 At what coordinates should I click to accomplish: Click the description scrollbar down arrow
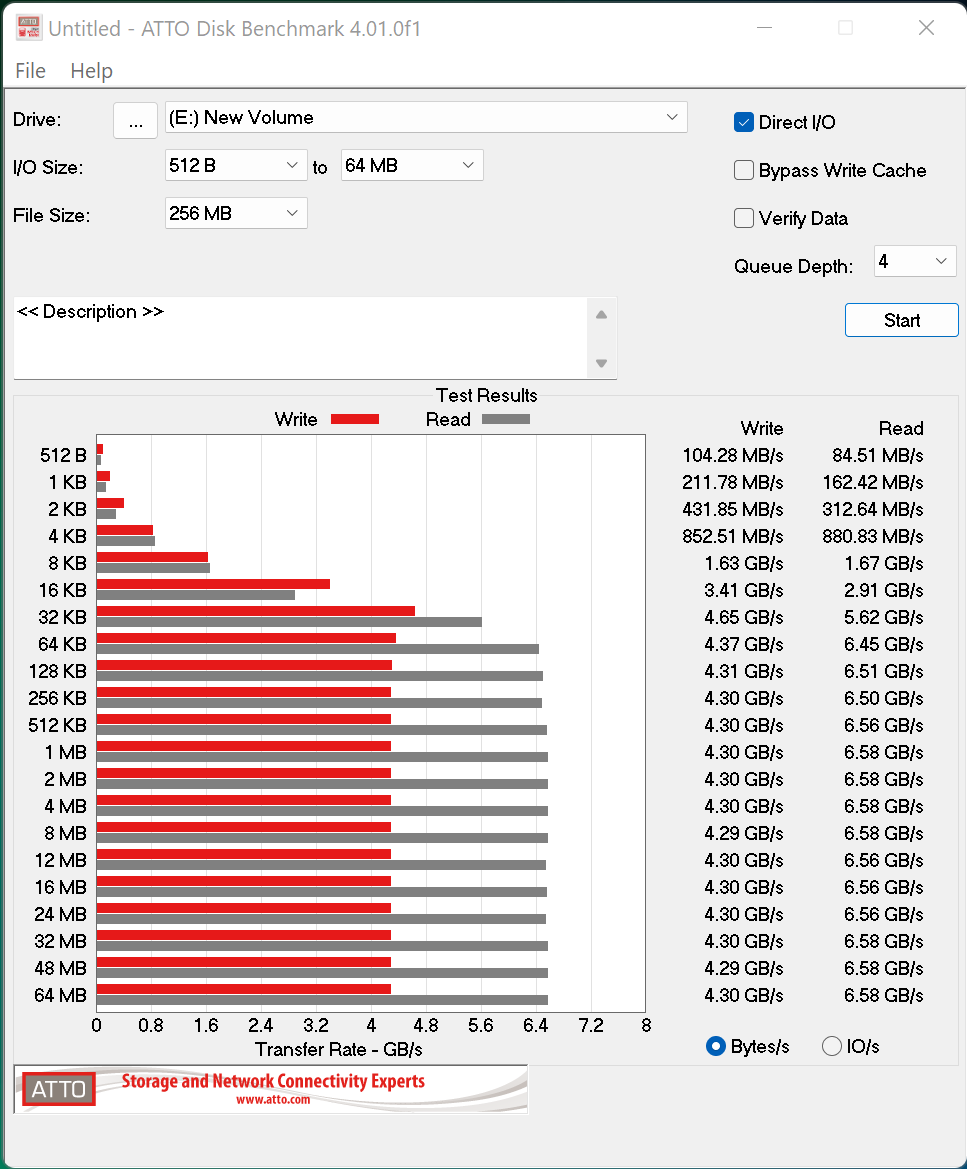[601, 363]
